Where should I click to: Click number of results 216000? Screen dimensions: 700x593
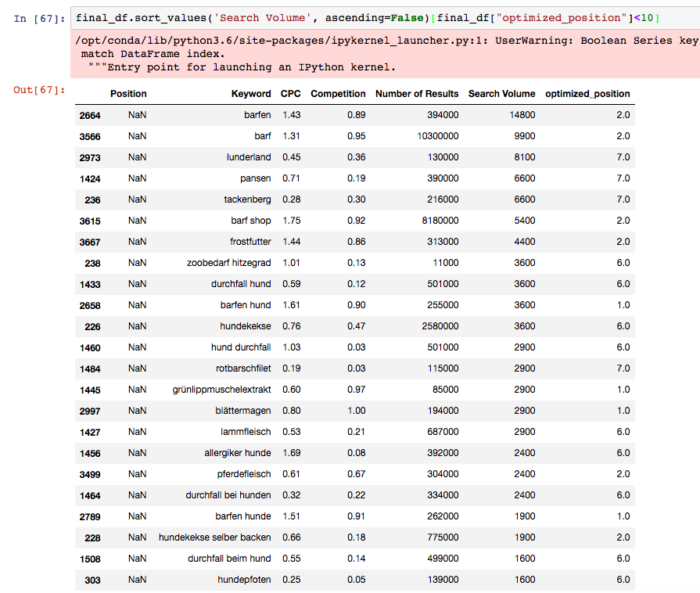point(443,199)
